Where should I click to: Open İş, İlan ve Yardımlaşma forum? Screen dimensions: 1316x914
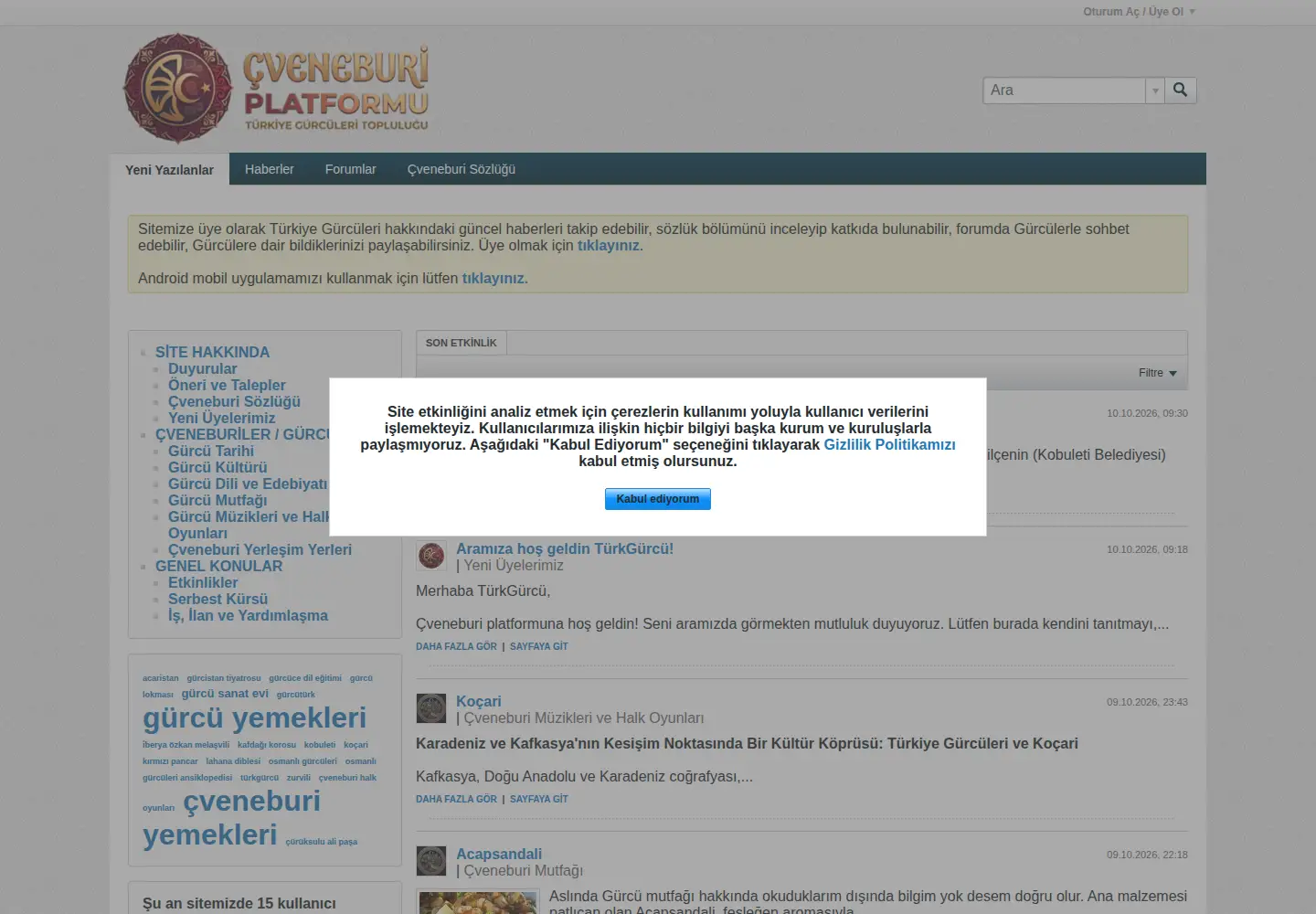(x=248, y=615)
